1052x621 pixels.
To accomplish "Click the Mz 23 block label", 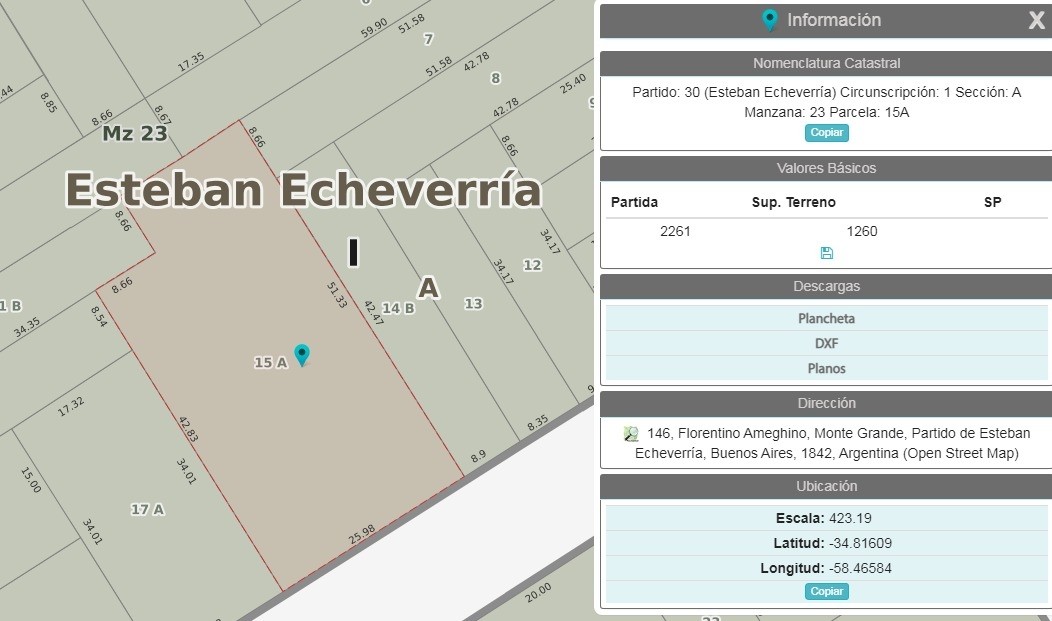I will [x=135, y=133].
